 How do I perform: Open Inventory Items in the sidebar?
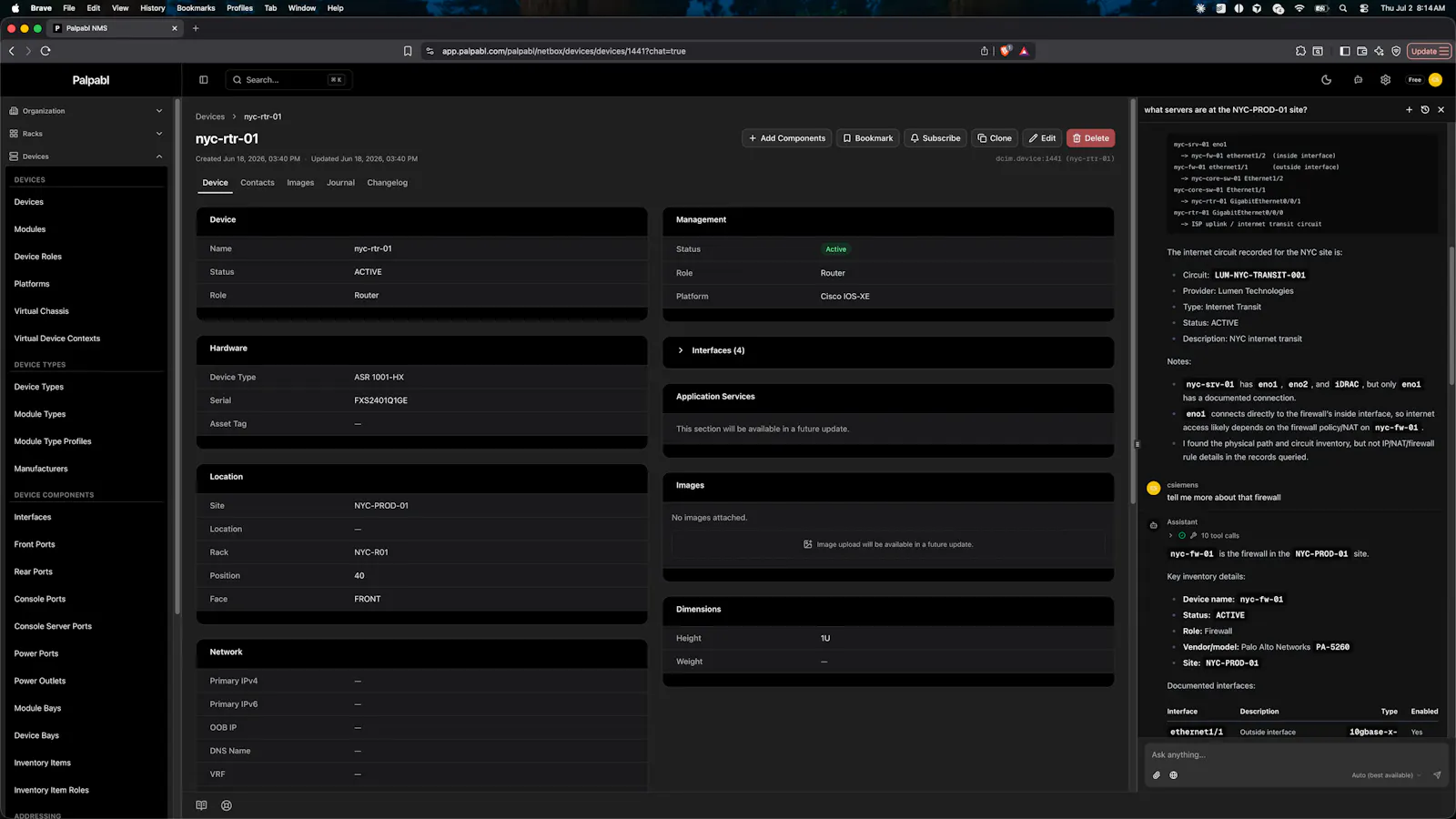coord(43,763)
